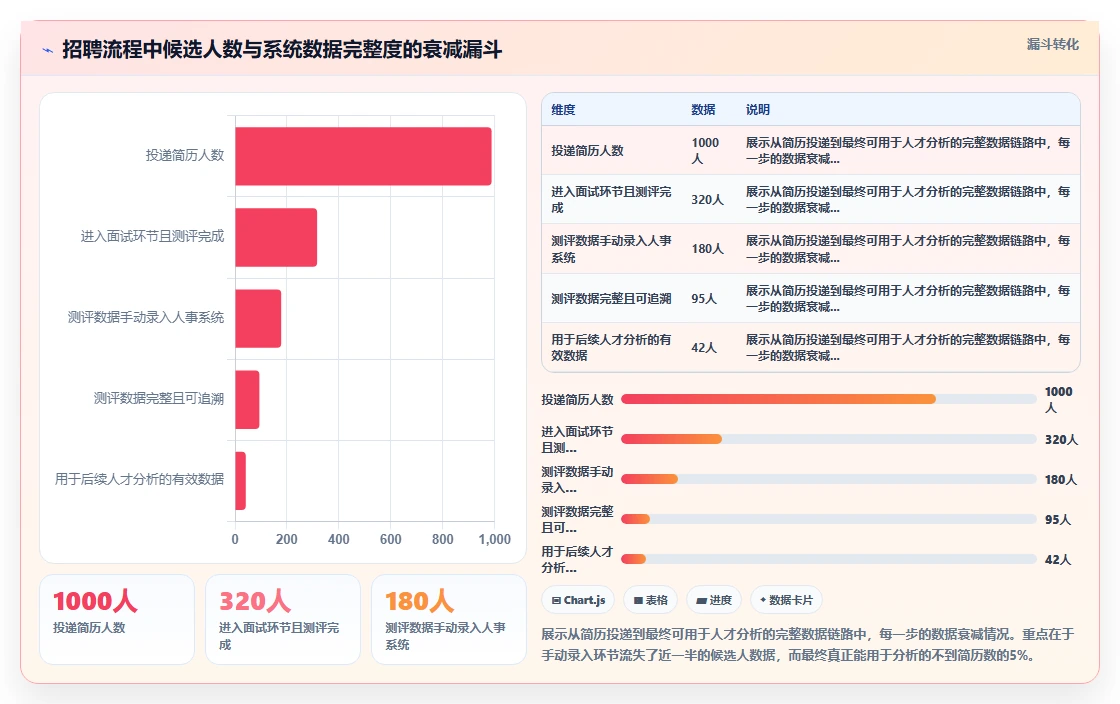This screenshot has height=704, width=1120.
Task: Select the 表格 tag chip
Action: coord(651,600)
